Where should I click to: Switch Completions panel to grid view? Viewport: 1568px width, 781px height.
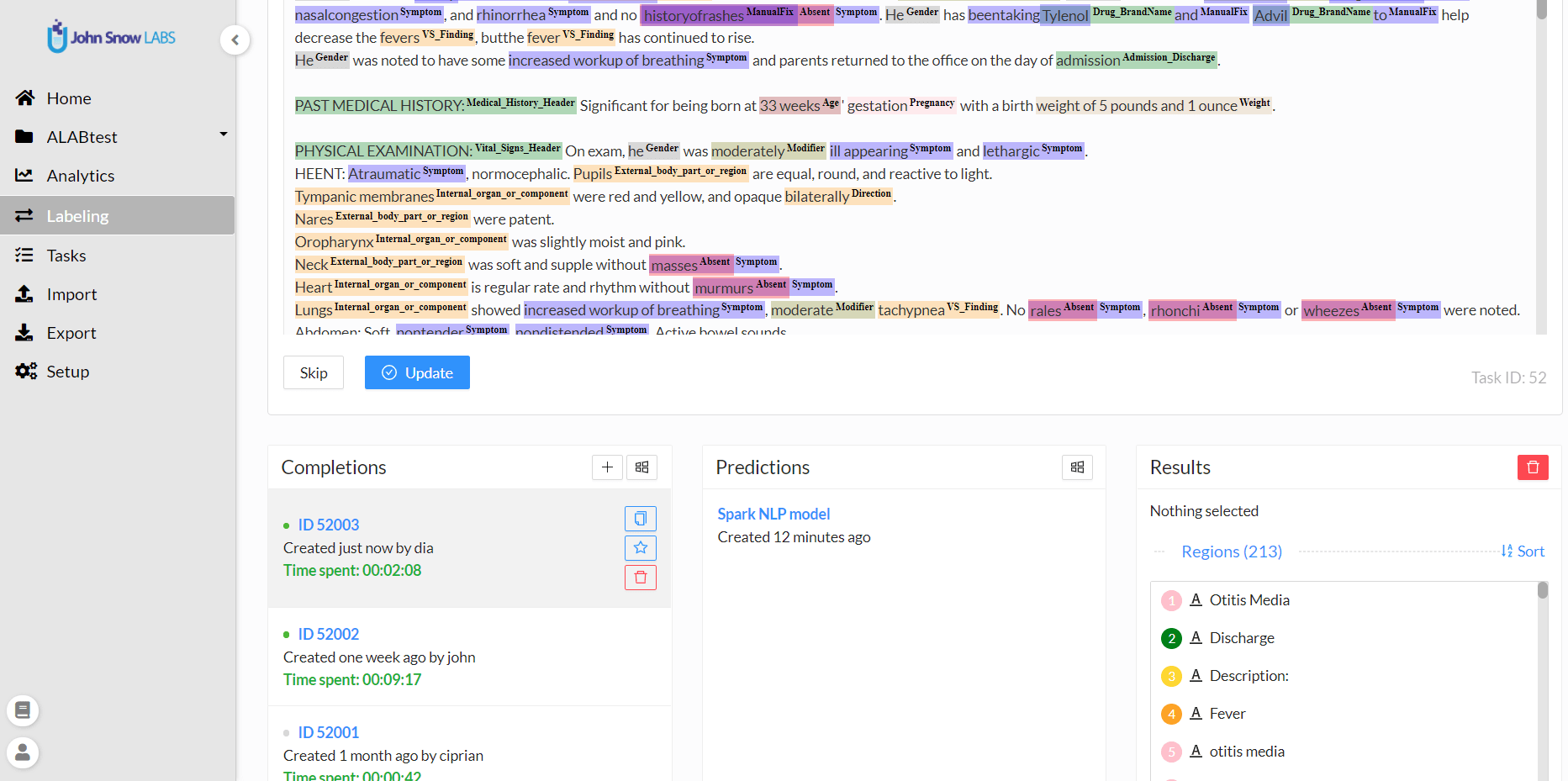pos(641,467)
